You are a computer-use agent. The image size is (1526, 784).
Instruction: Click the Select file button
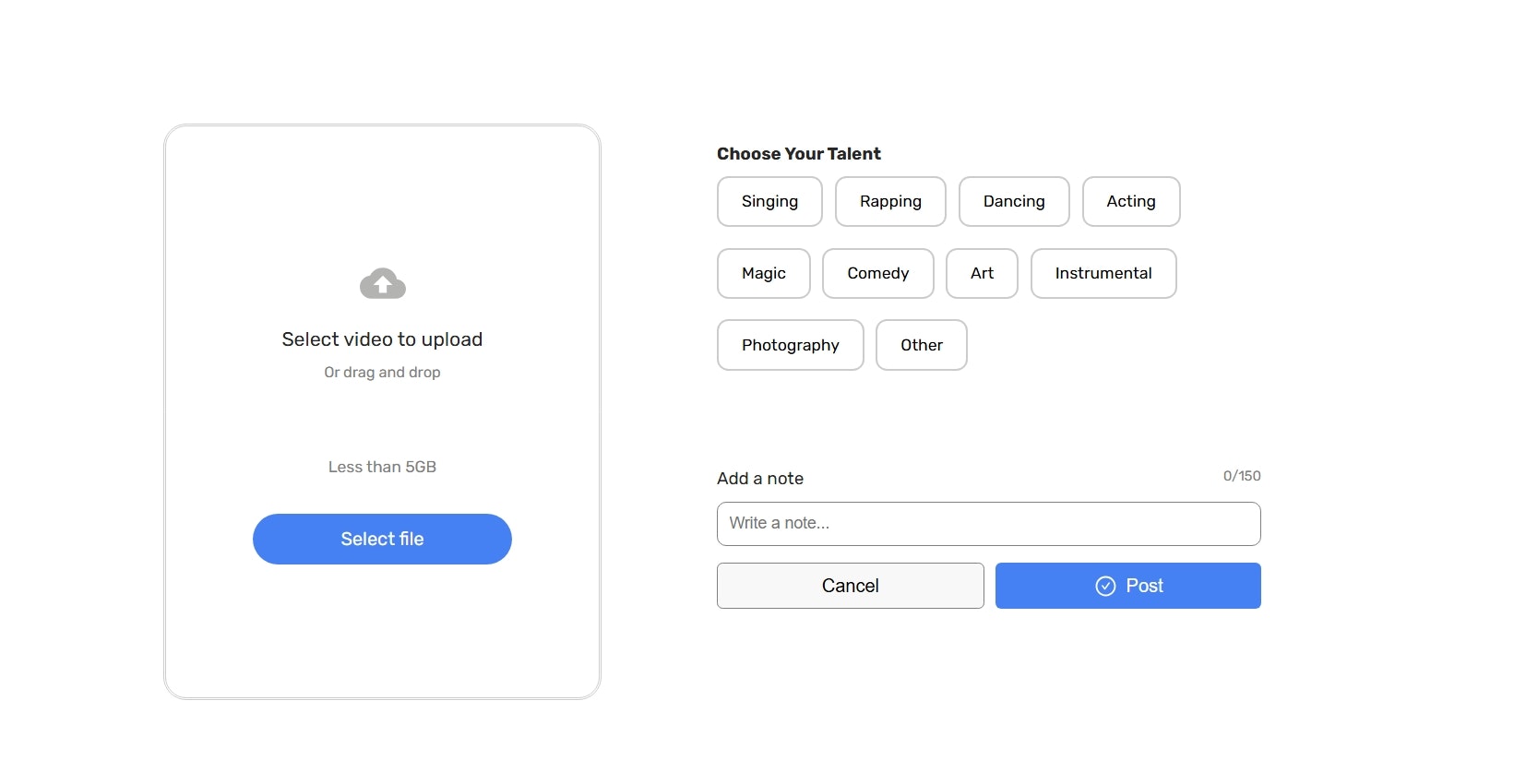click(382, 539)
